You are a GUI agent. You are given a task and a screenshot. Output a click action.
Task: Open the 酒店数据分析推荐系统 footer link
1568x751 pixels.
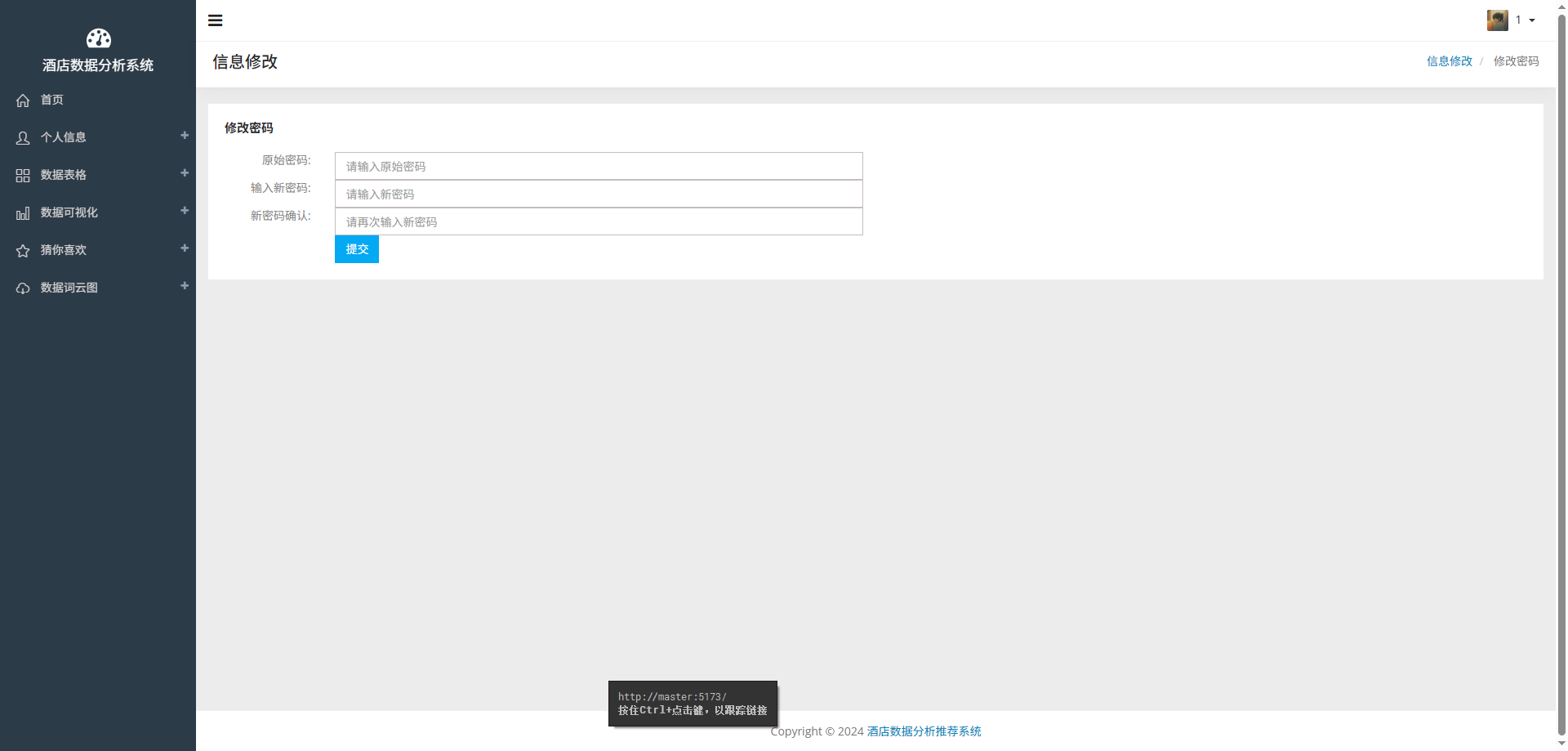[x=924, y=731]
